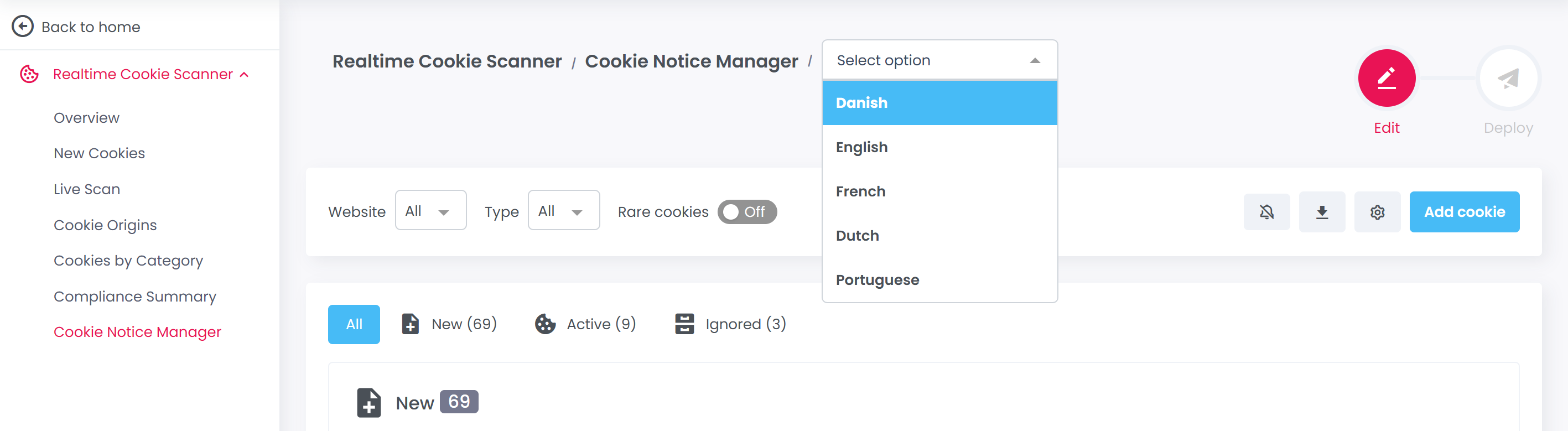Click the Deploy paper plane icon
The height and width of the screenshot is (431, 1568).
click(x=1508, y=79)
